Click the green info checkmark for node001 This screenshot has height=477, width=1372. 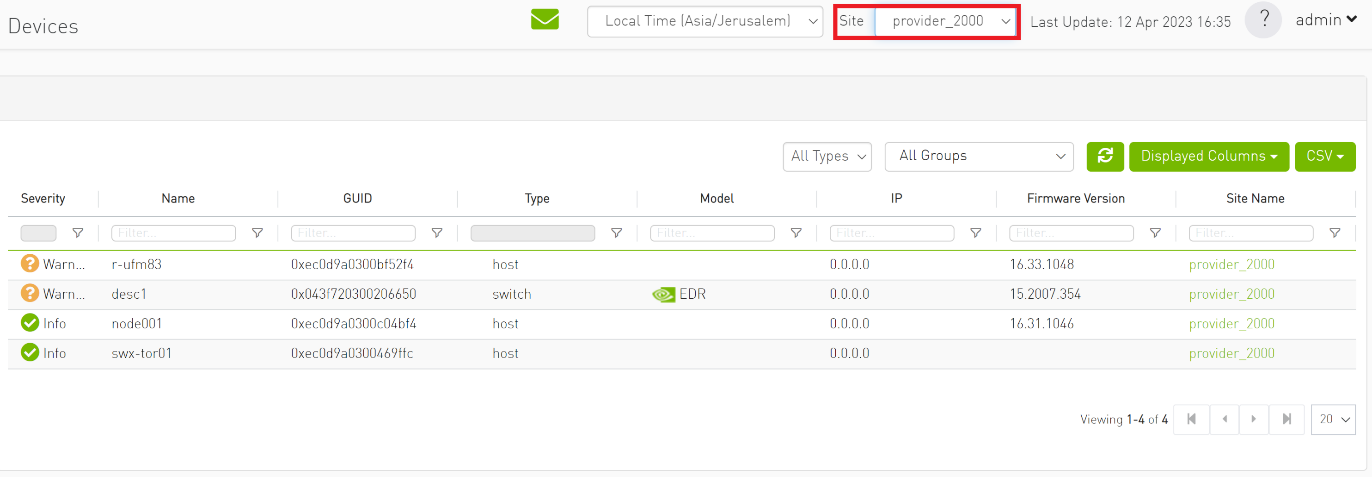pyautogui.click(x=30, y=324)
